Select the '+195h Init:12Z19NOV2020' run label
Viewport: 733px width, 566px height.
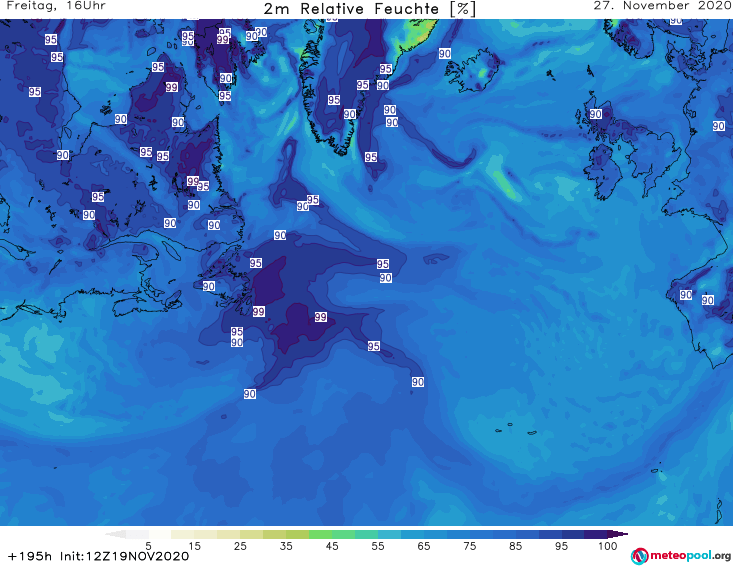pos(98,556)
